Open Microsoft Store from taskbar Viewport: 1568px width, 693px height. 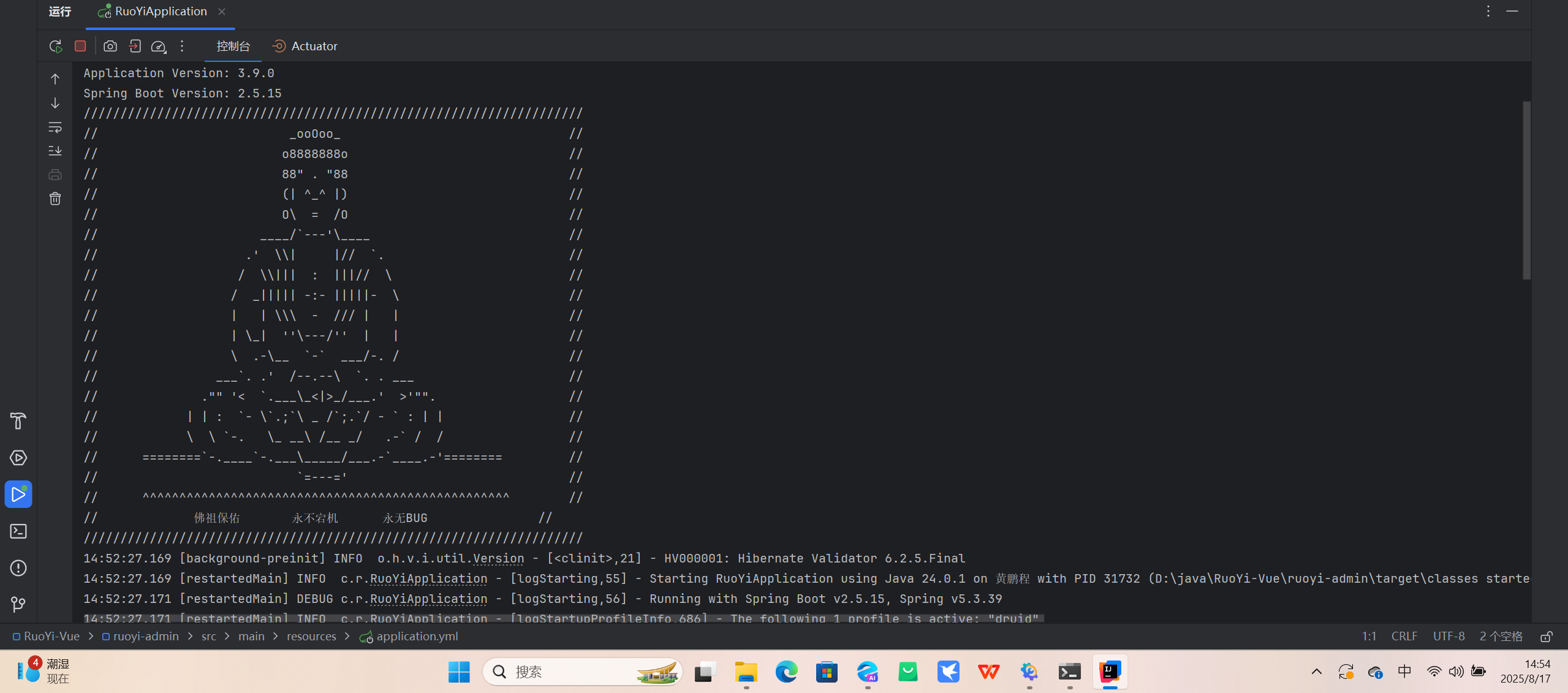tap(827, 672)
